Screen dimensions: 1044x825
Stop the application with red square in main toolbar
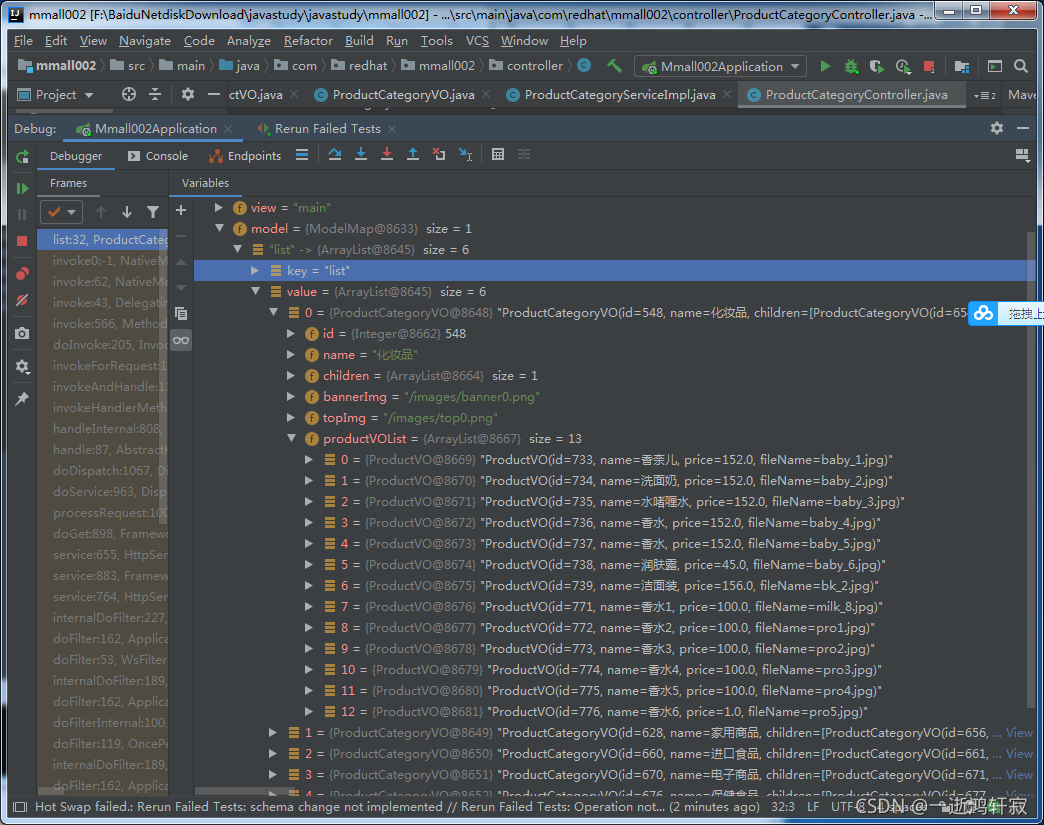pos(929,66)
